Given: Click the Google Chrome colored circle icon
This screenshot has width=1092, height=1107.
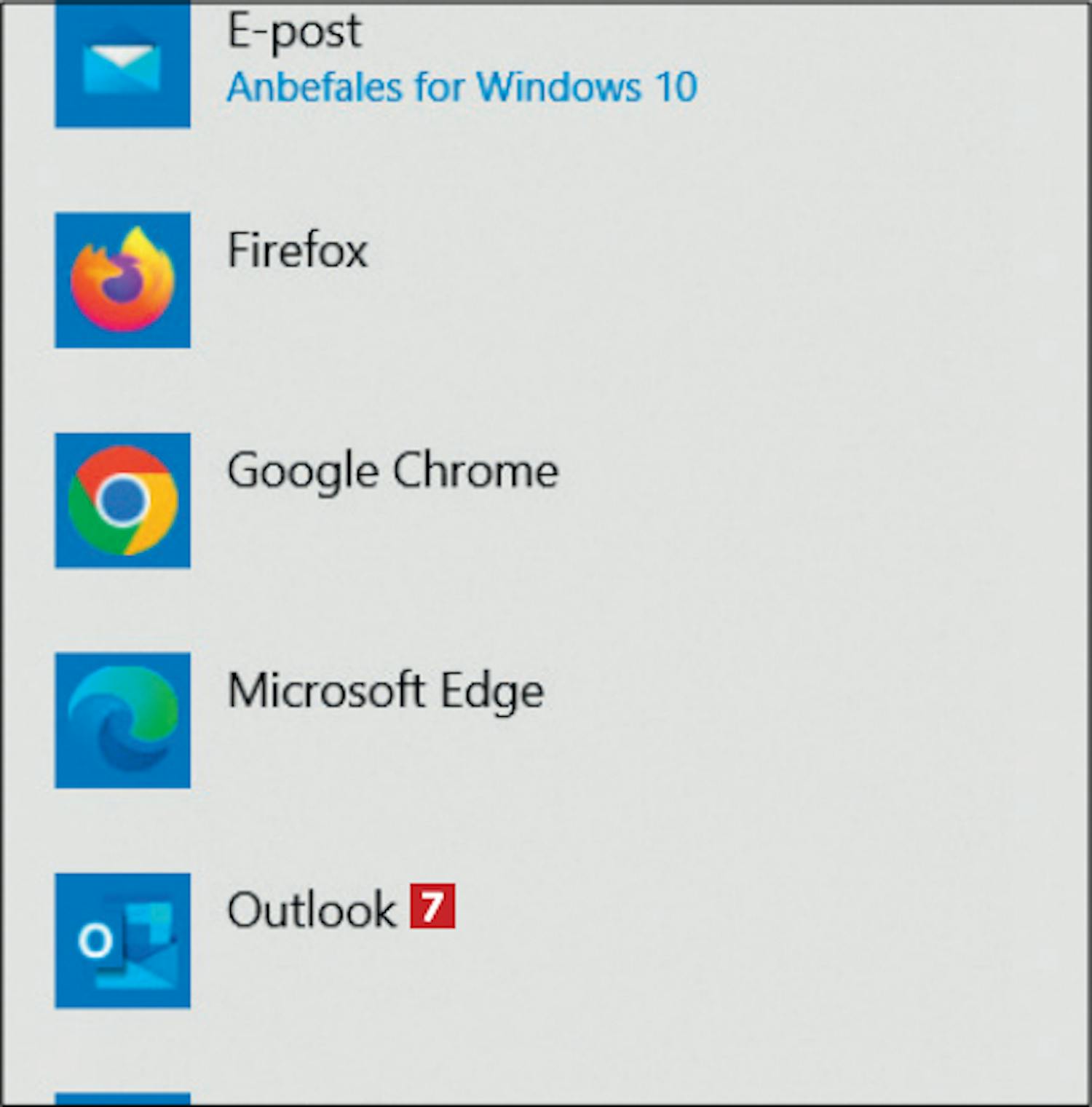Looking at the screenshot, I should pos(122,500).
